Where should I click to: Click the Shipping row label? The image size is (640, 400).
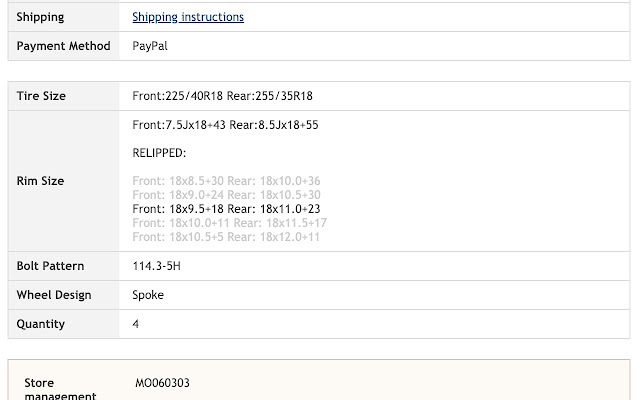[x=40, y=17]
